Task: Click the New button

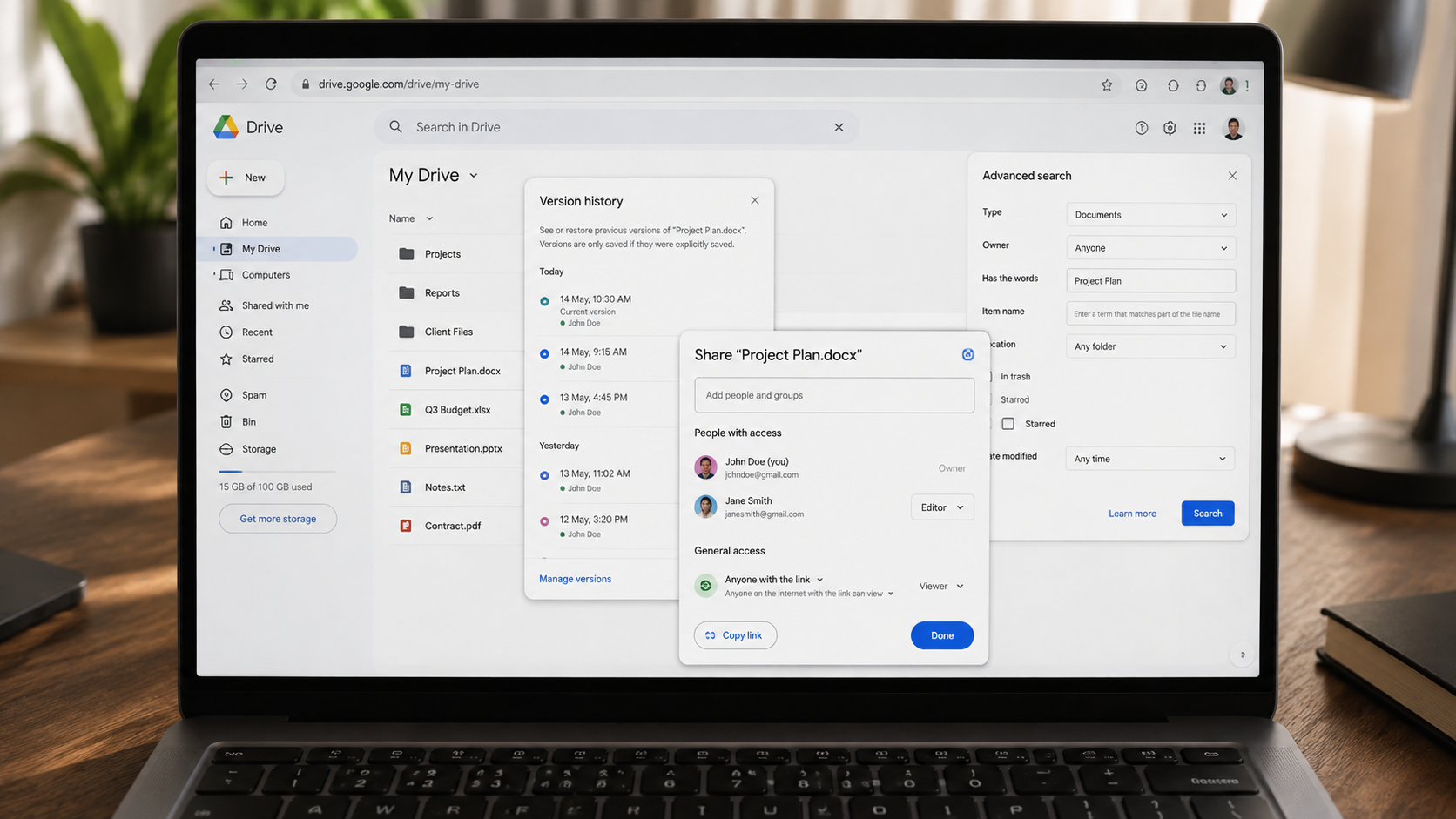Action: pos(246,178)
